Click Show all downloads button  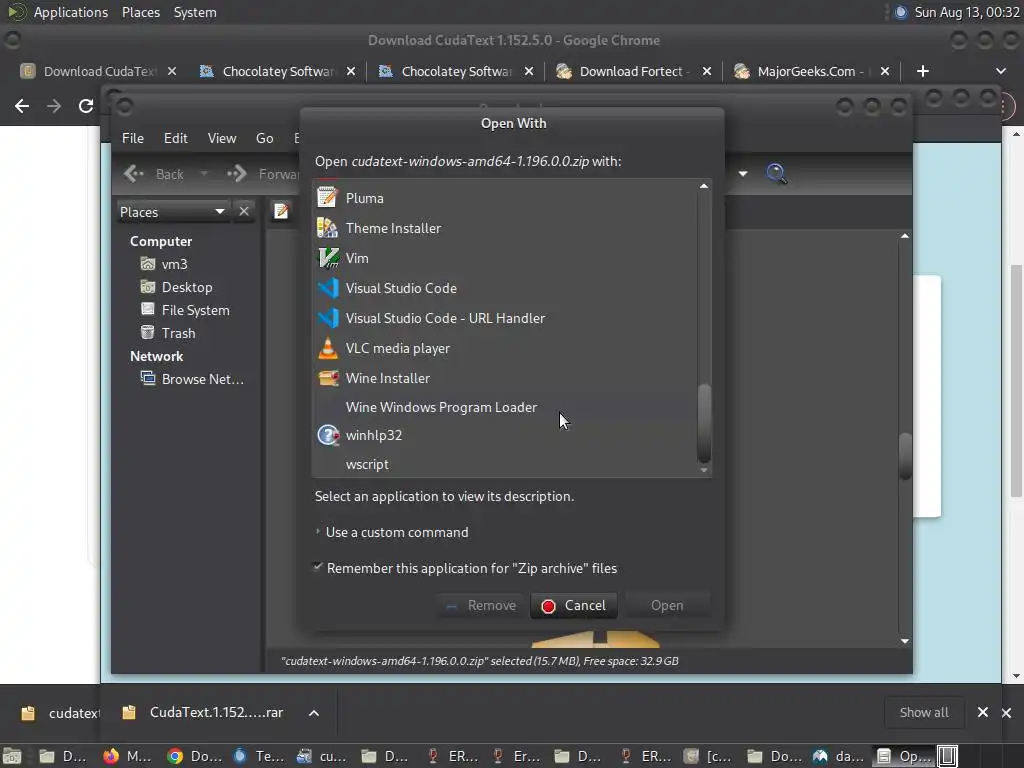click(923, 712)
